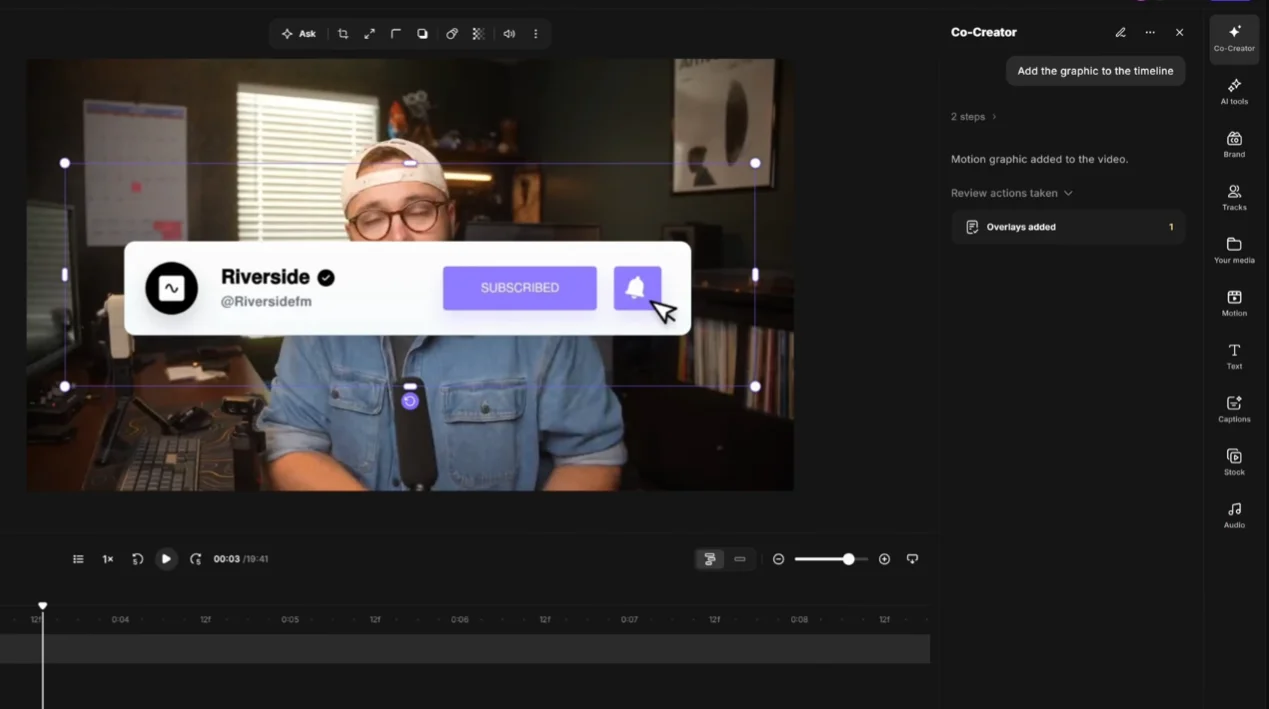Viewport: 1269px width, 709px height.
Task: Zoom out the timeline with minus icon
Action: [x=779, y=559]
